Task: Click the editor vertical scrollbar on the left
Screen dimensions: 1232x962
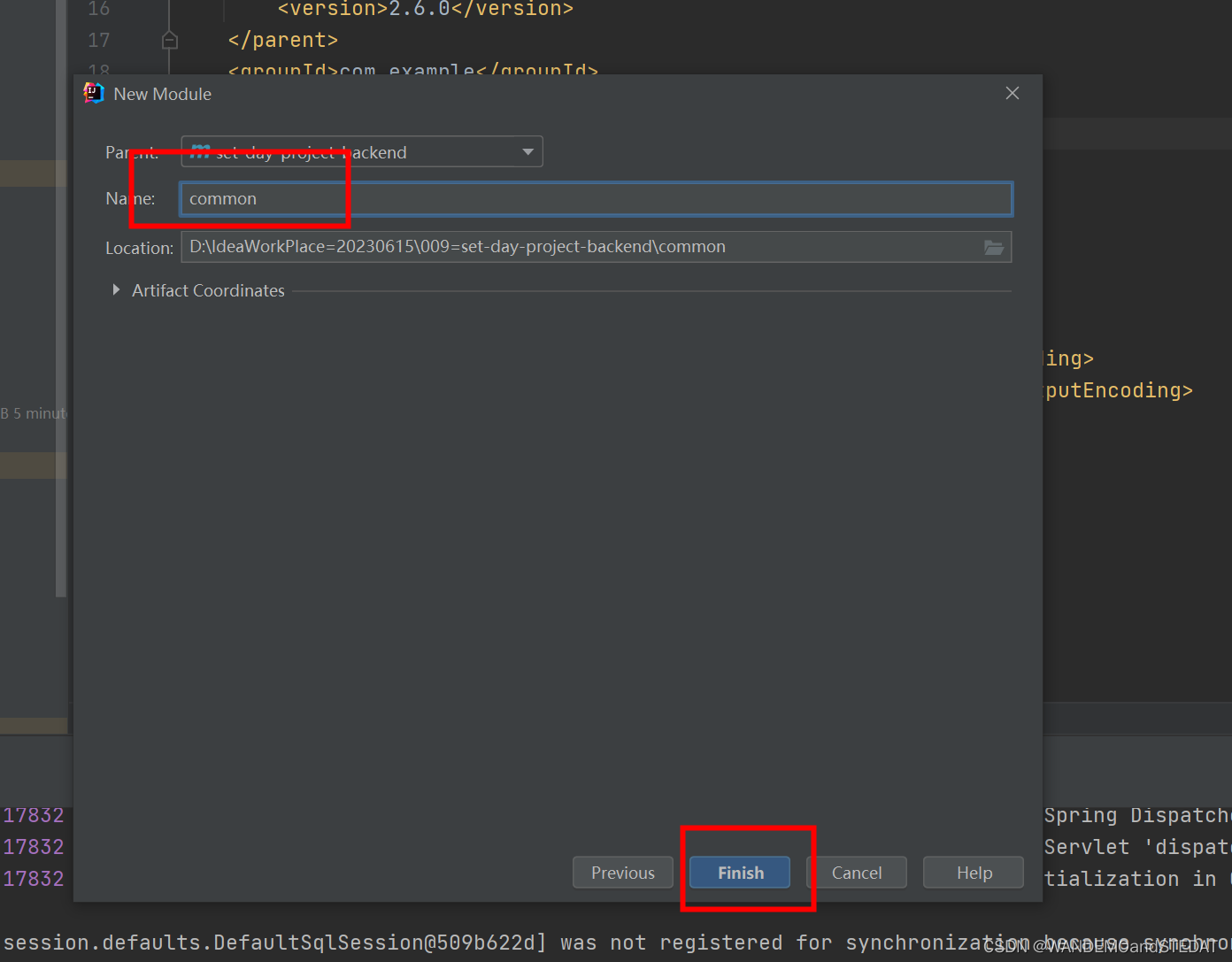Action: [60, 310]
